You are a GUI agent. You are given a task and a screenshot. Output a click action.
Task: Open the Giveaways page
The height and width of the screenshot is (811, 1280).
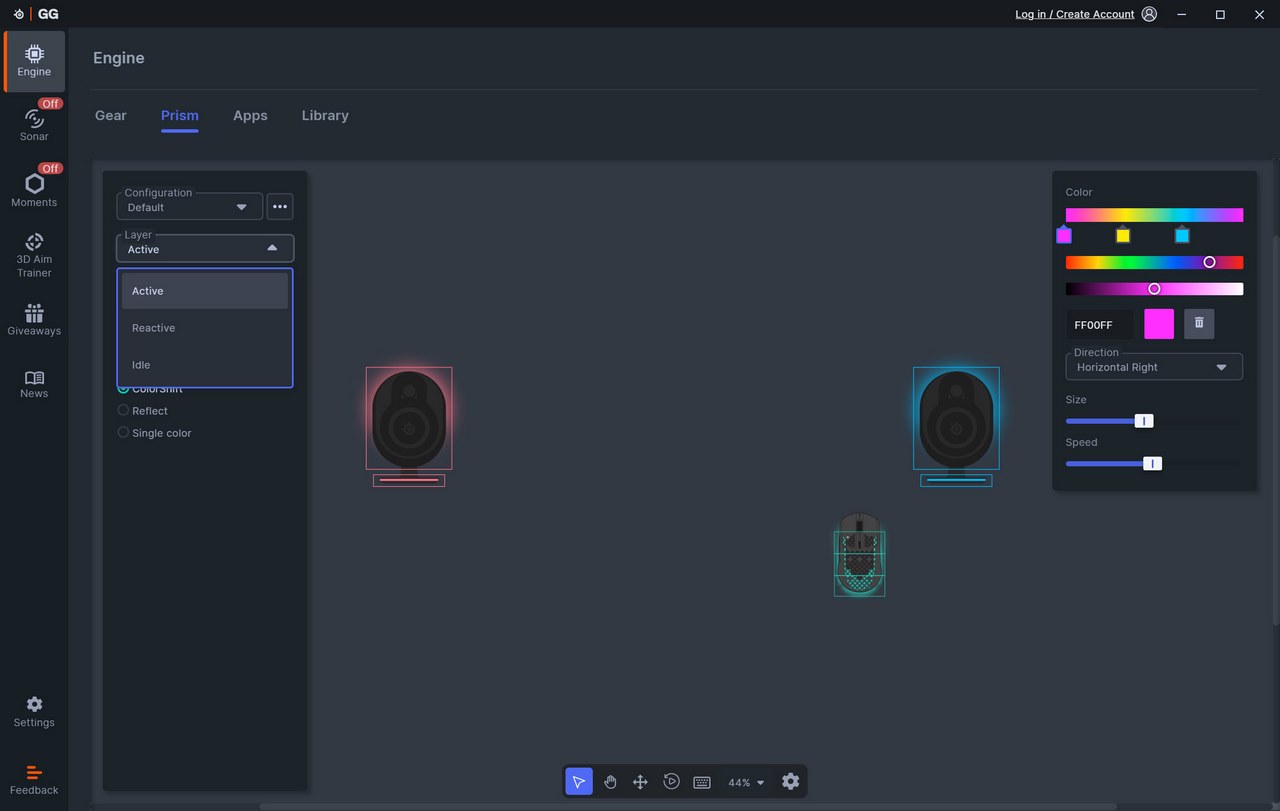(34, 320)
